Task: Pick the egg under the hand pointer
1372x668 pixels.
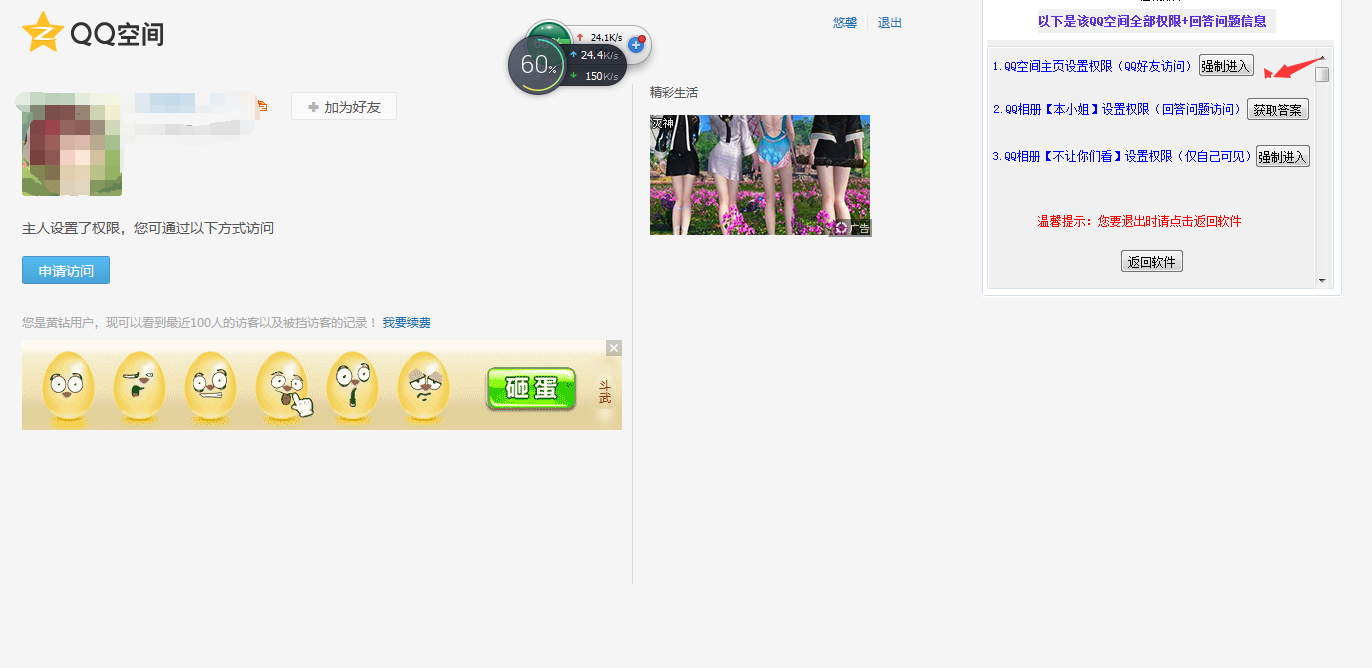Action: click(x=281, y=385)
